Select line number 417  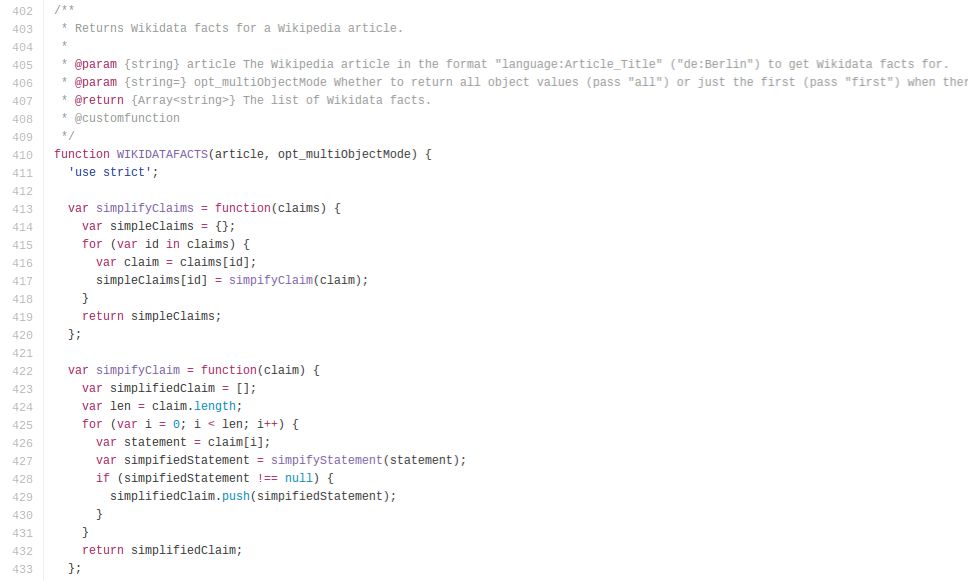22,280
